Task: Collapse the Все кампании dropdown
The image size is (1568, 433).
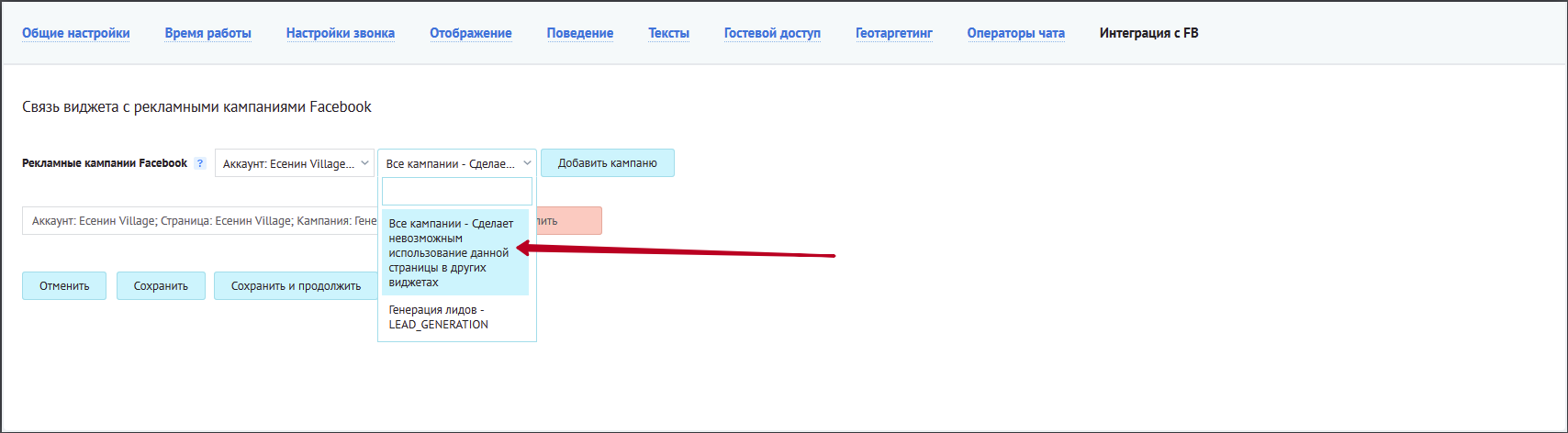Action: point(457,163)
